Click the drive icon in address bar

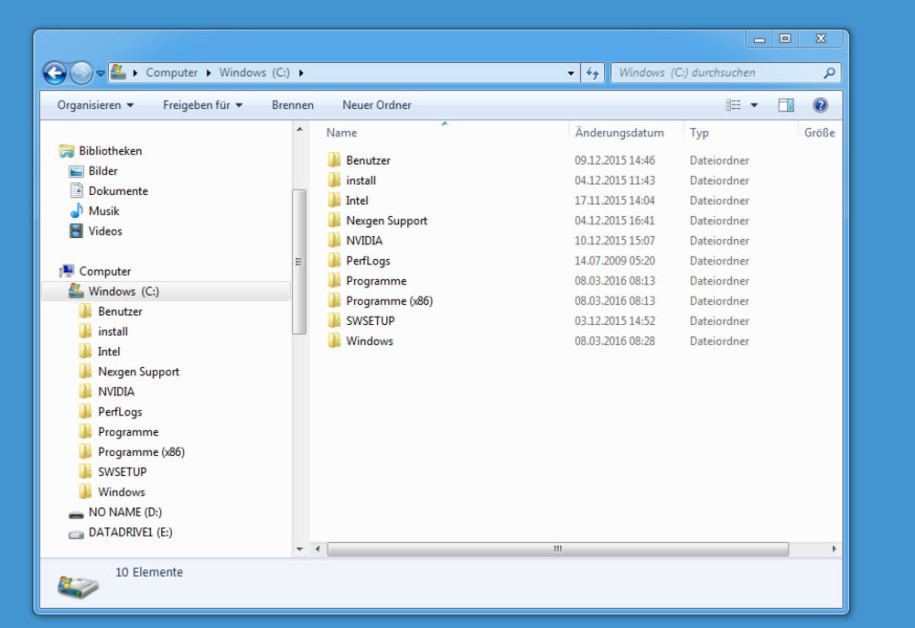coord(118,72)
